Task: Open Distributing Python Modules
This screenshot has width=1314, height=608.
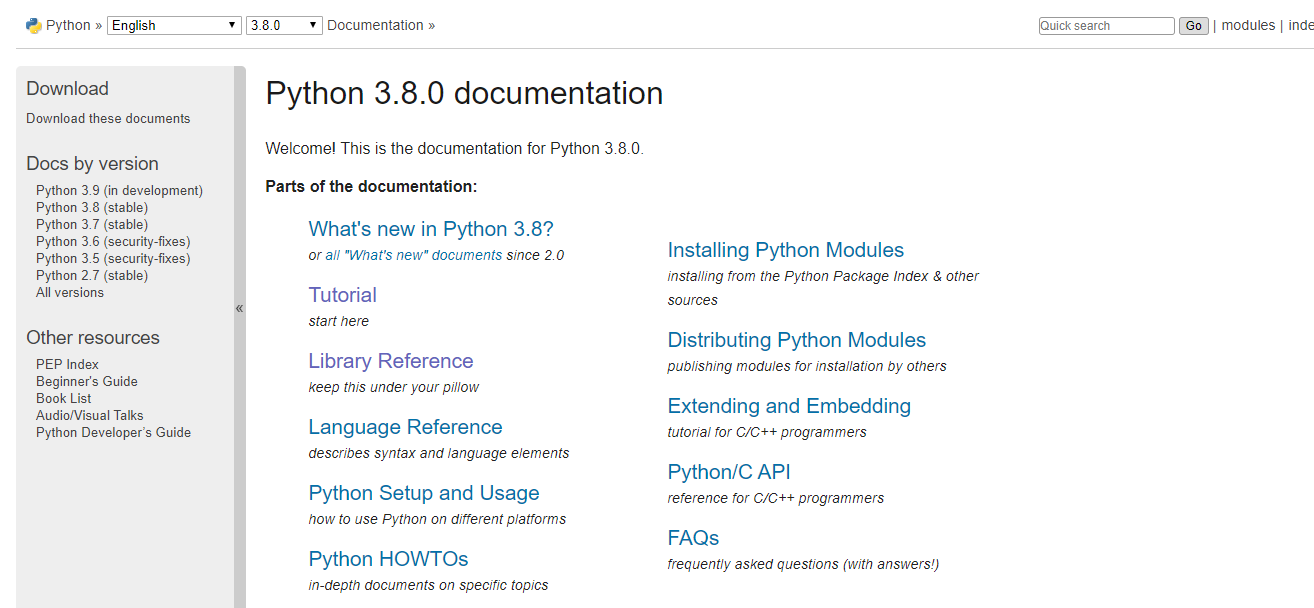Action: point(797,340)
